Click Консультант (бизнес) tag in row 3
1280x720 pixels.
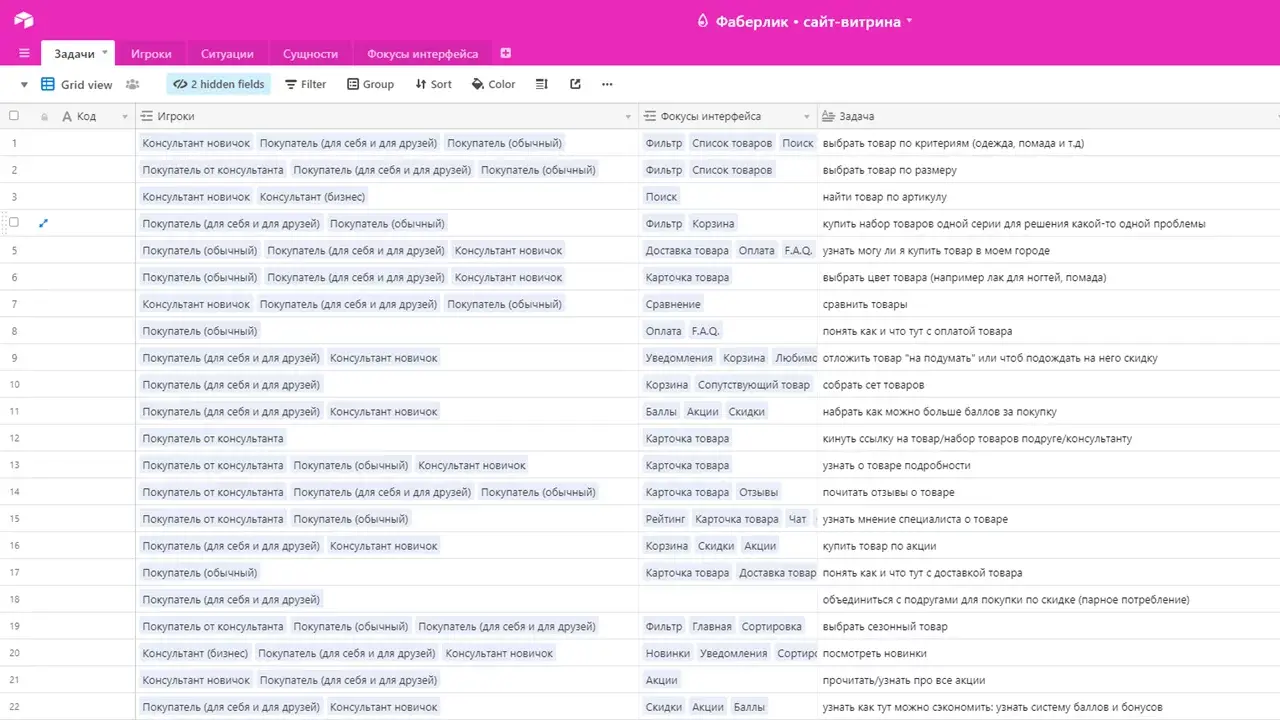coord(312,197)
